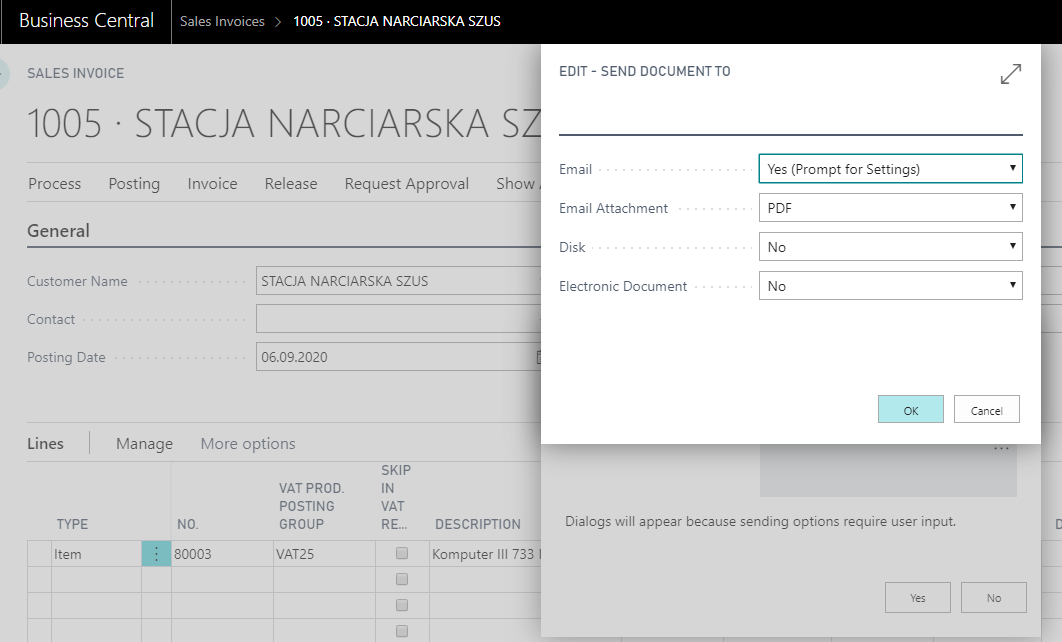Click Yes in the background confirmation dialog
The height and width of the screenshot is (642, 1062).
click(918, 597)
